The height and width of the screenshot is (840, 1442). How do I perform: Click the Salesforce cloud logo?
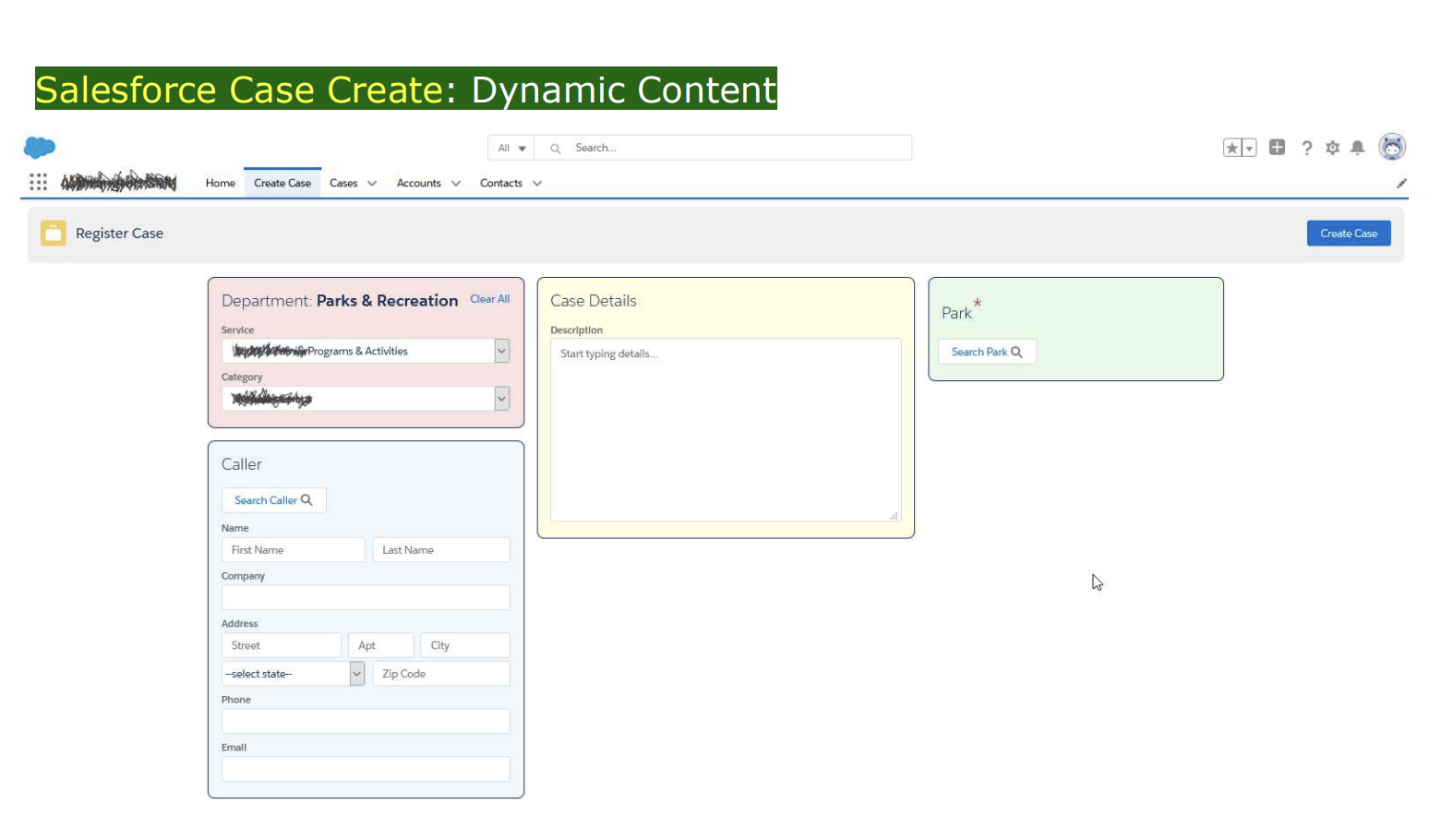pos(40,147)
